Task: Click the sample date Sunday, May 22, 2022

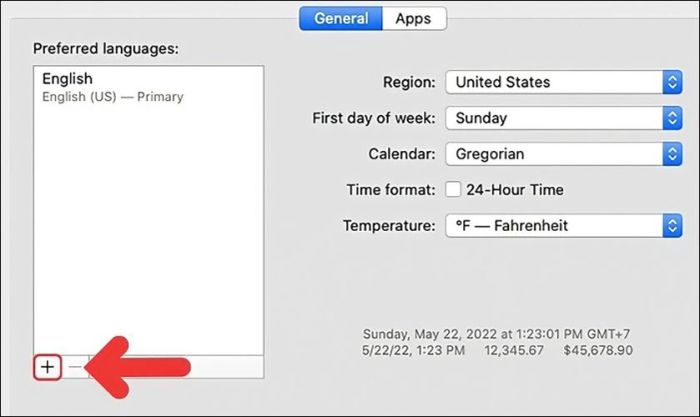Action: (496, 334)
